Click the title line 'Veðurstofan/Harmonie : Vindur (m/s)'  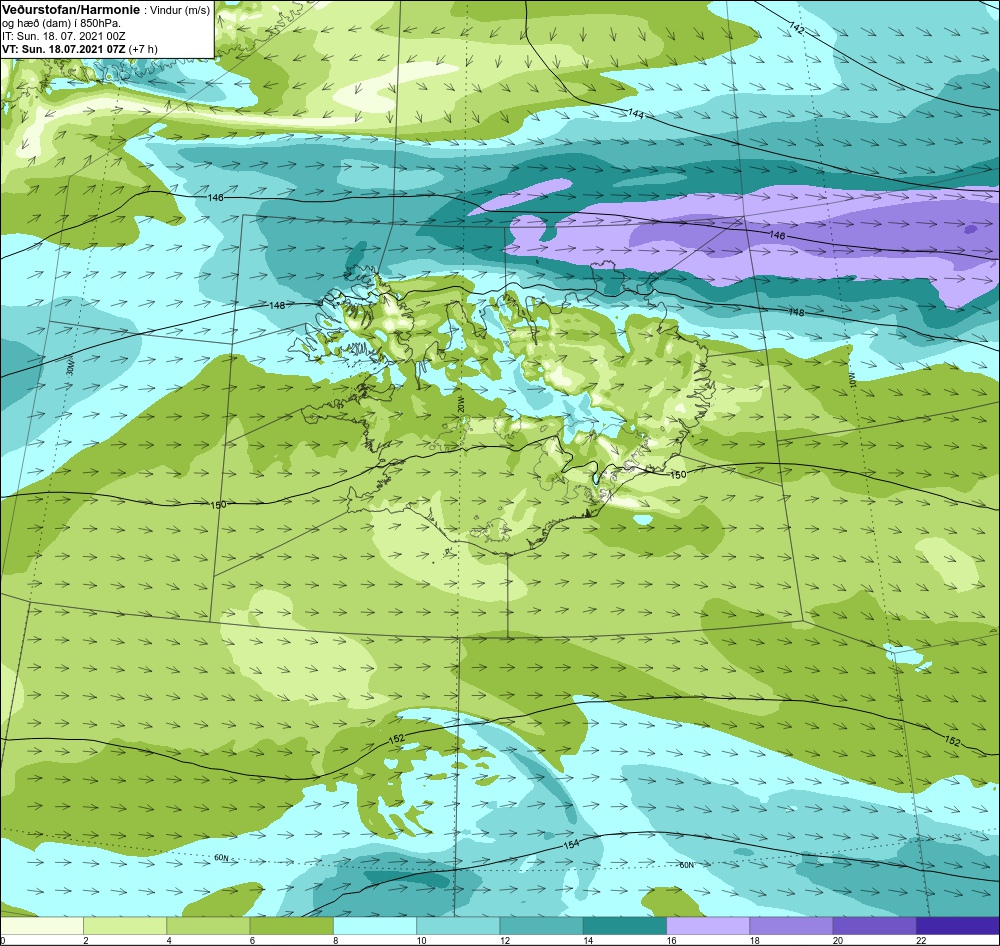tap(106, 10)
